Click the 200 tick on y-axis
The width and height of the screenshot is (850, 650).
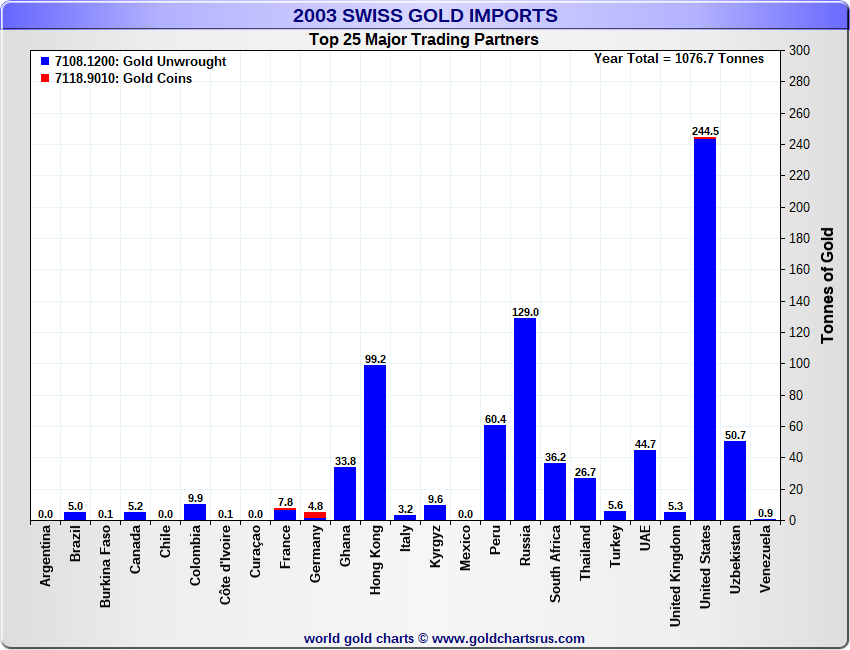pos(800,207)
